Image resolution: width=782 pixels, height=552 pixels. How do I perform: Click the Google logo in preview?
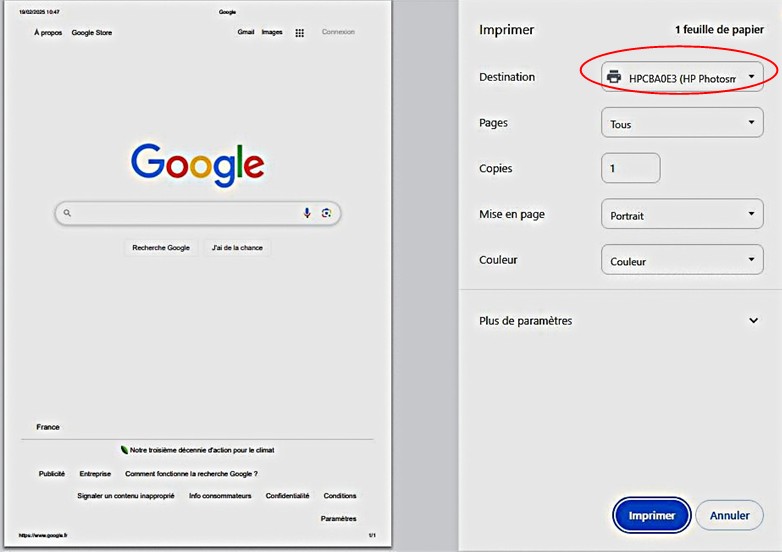[x=197, y=166]
